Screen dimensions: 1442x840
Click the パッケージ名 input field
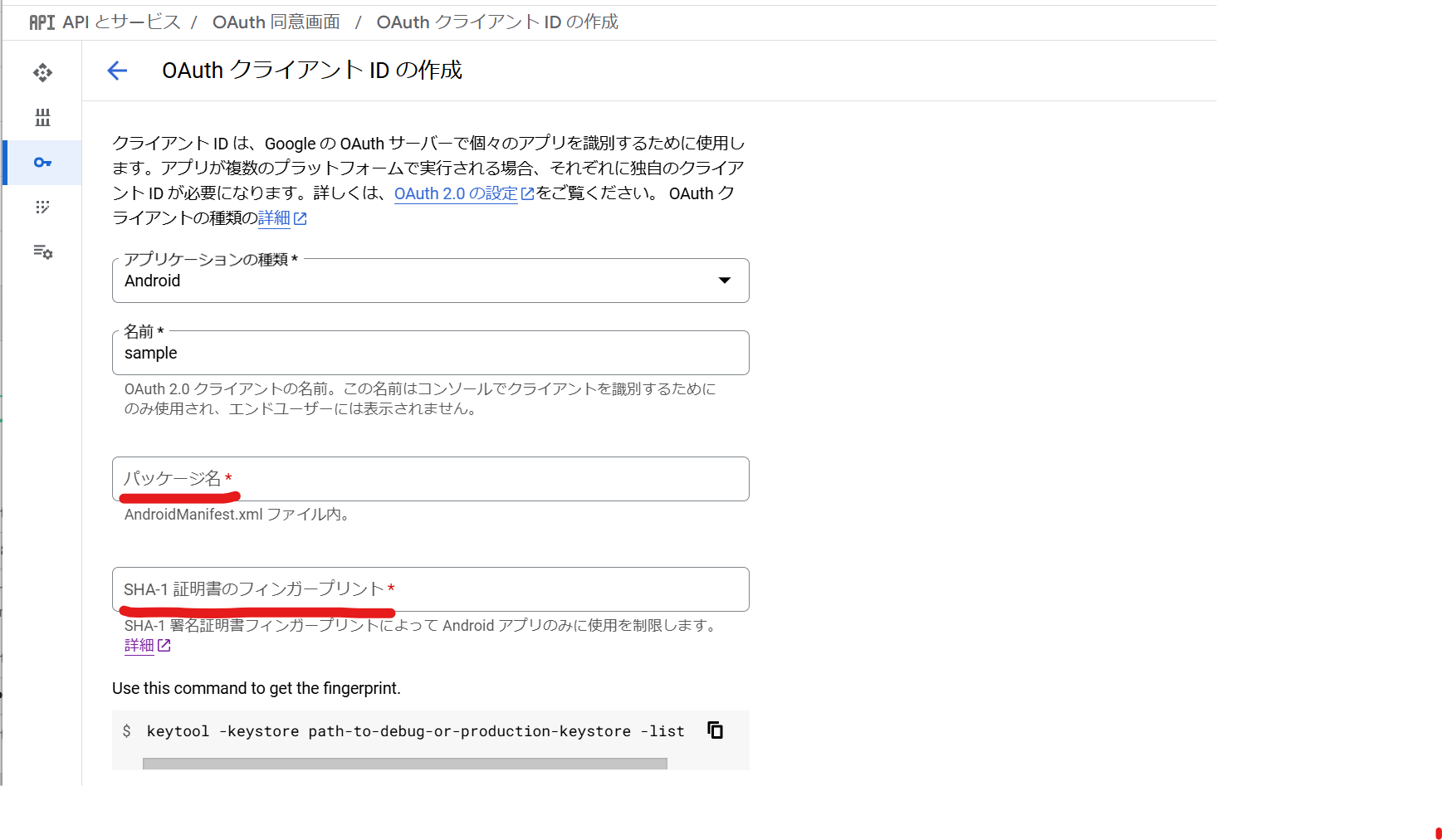coord(430,479)
